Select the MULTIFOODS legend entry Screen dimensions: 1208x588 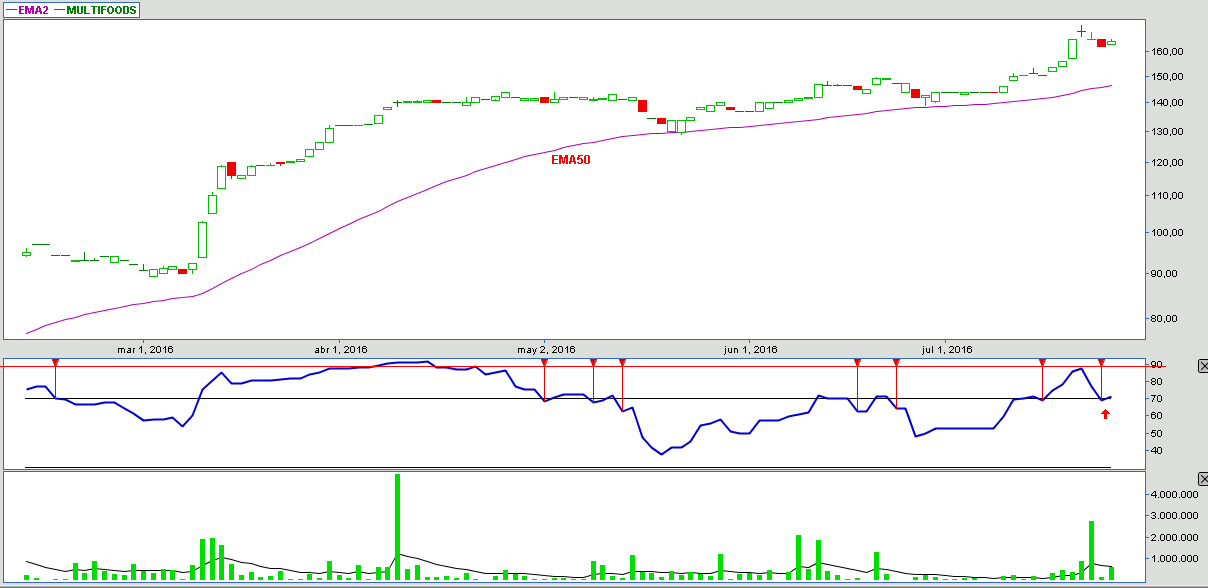coord(95,10)
